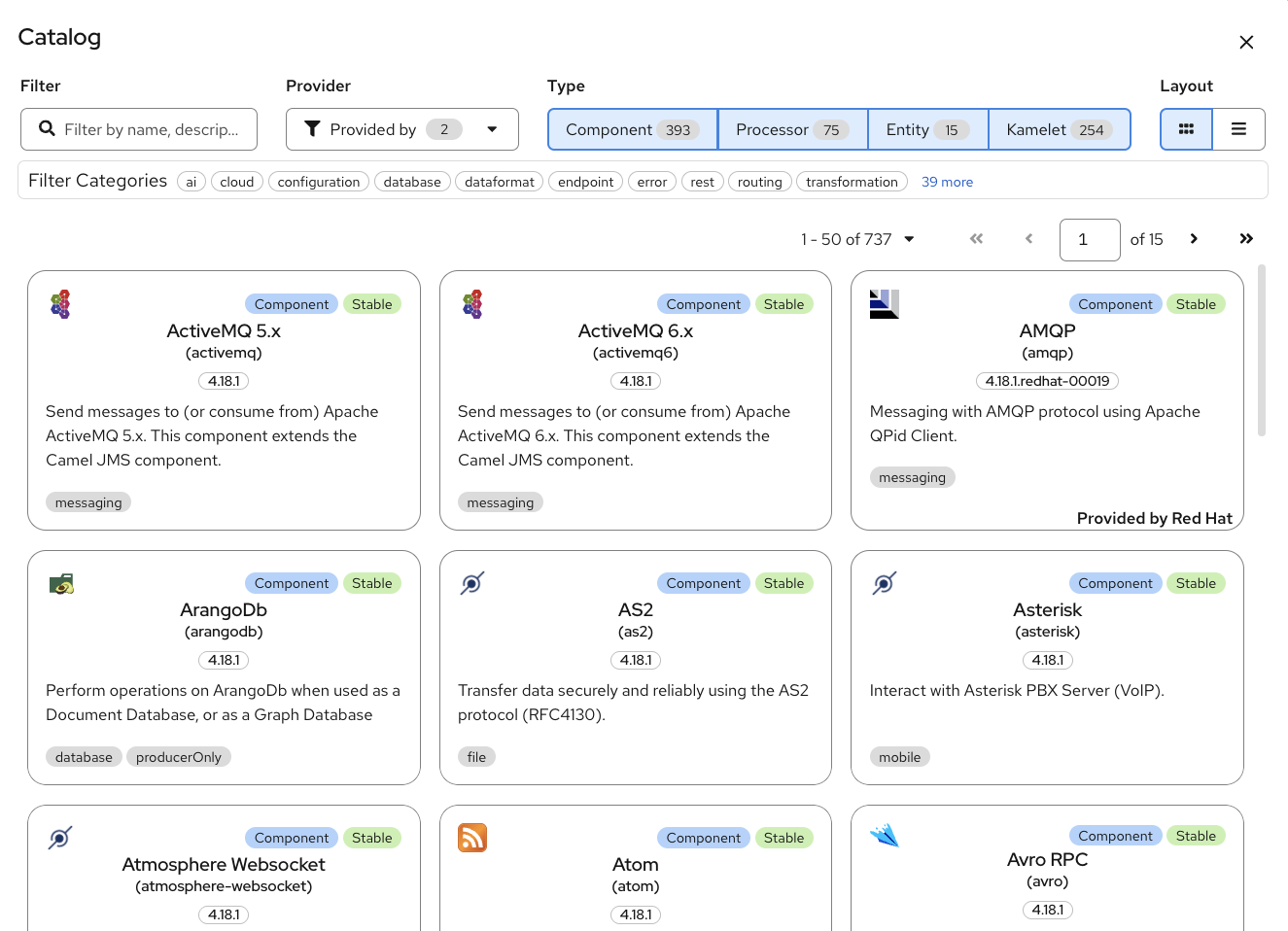Click the messaging tag on ActiveMQ 6.x
Screen dimensions: 1288x931
[501, 502]
